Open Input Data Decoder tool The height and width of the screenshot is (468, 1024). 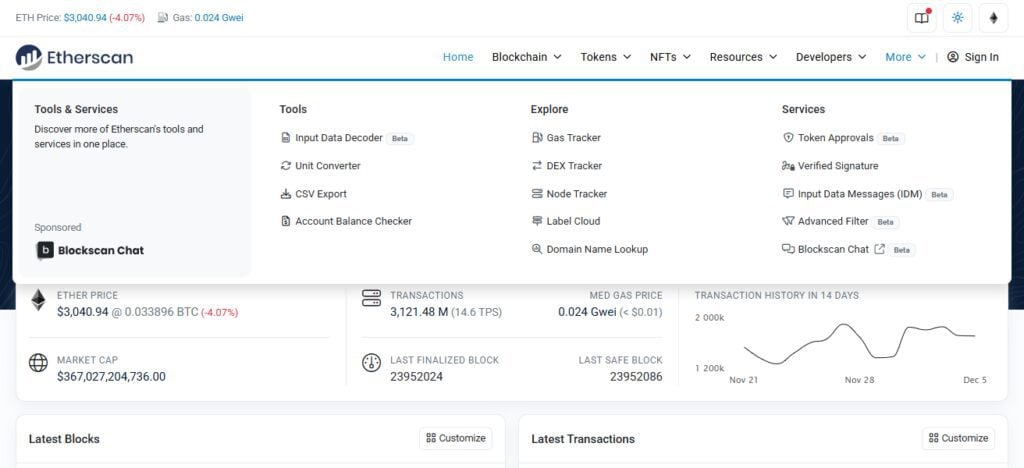(x=339, y=138)
